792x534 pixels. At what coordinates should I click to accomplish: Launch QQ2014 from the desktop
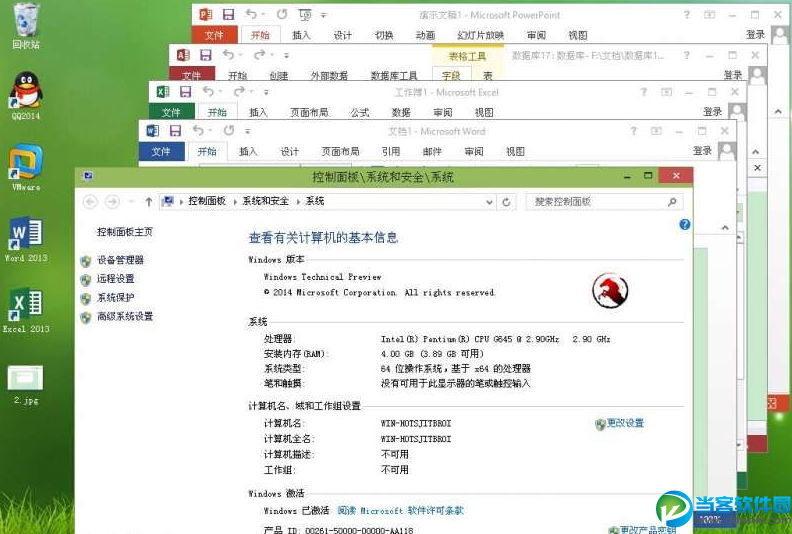[26, 96]
